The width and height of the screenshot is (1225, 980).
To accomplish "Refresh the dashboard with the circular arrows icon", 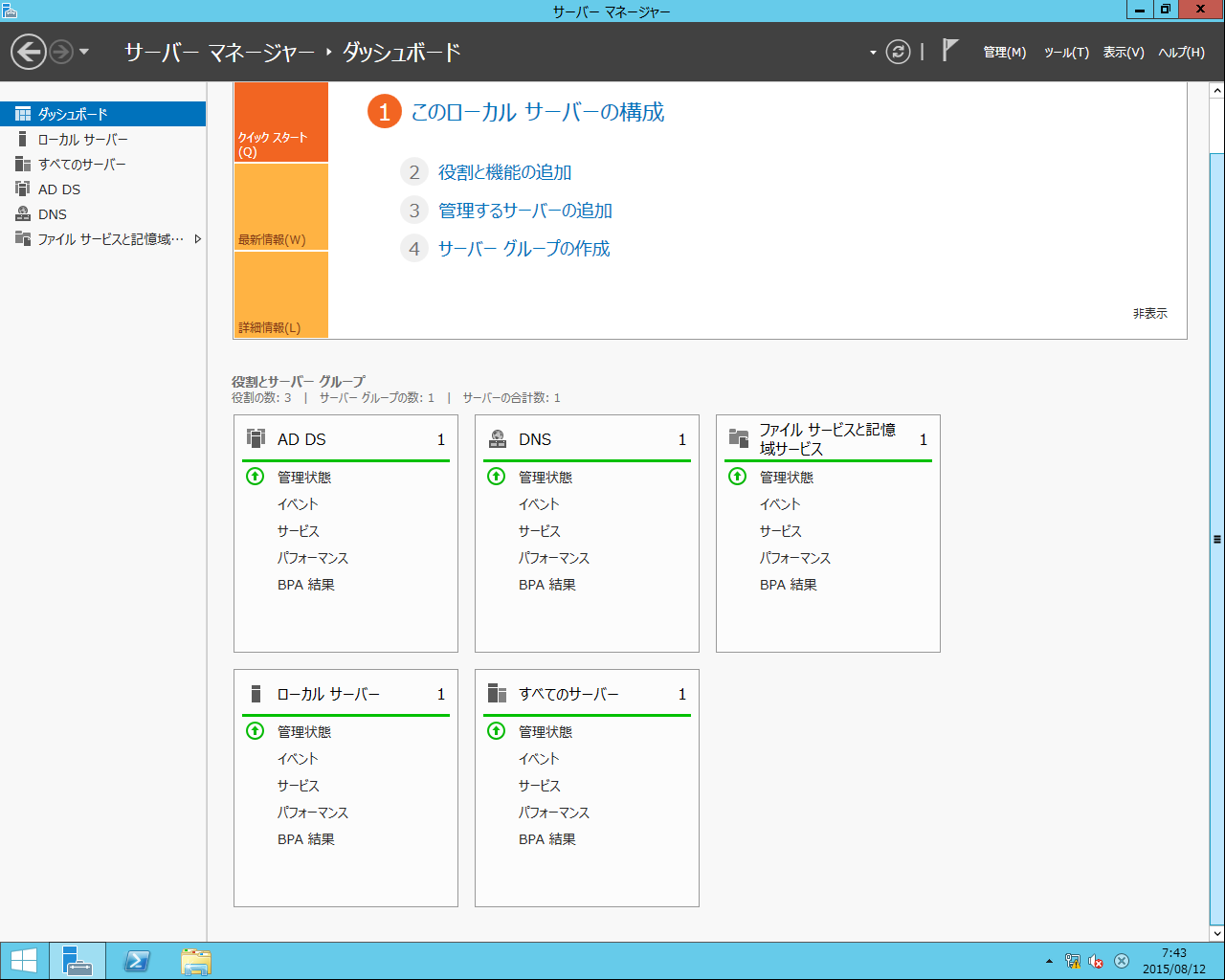I will pos(898,52).
